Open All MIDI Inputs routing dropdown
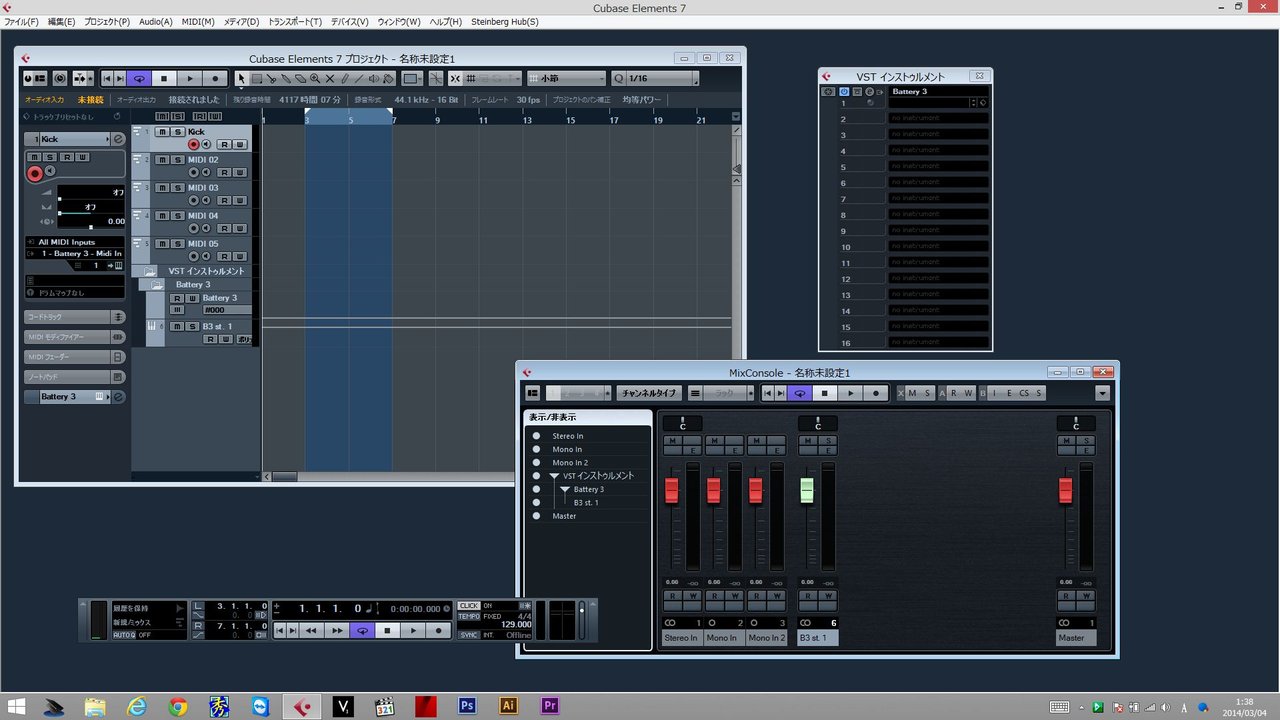 tap(75, 242)
